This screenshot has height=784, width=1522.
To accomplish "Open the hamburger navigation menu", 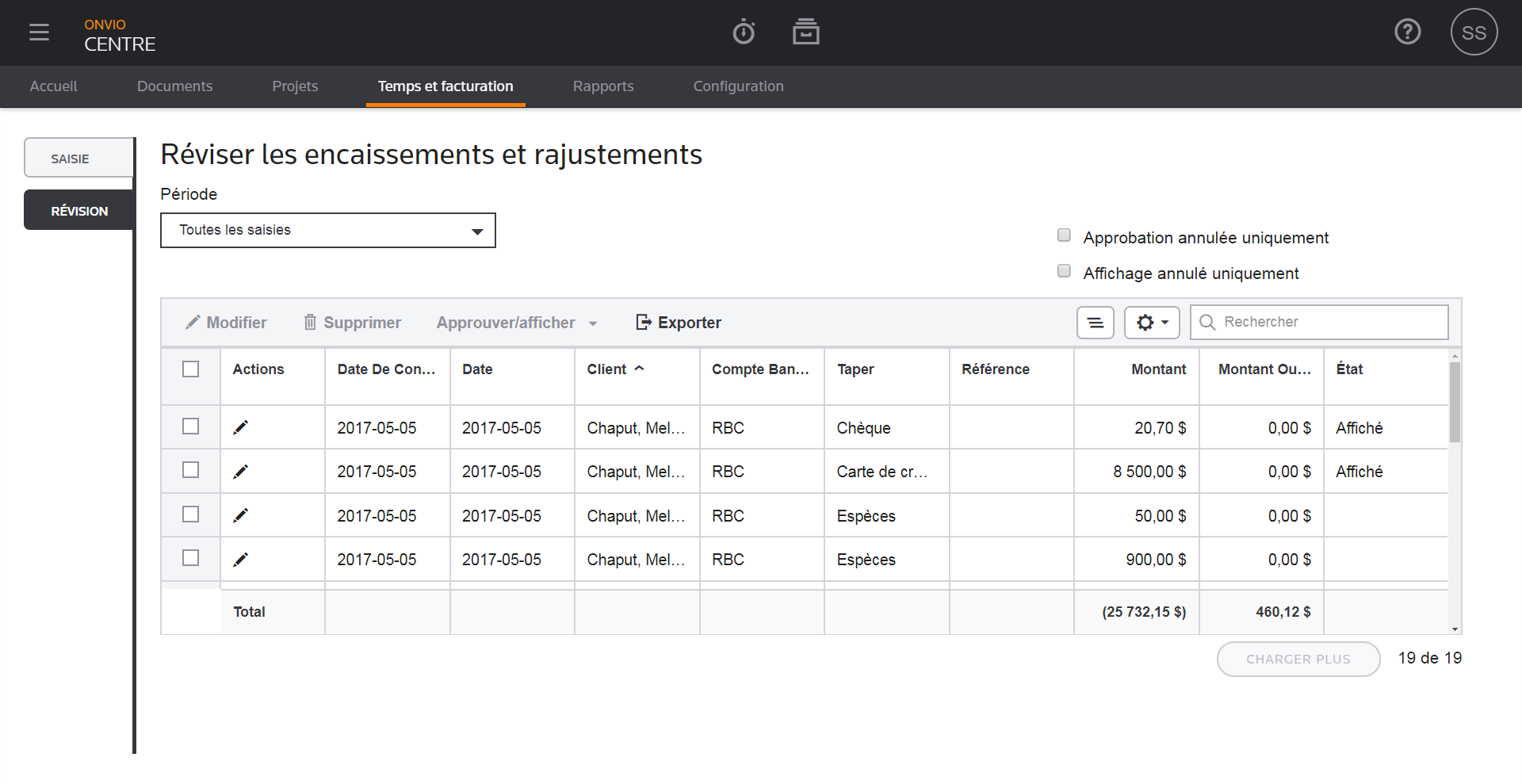I will pos(39,33).
